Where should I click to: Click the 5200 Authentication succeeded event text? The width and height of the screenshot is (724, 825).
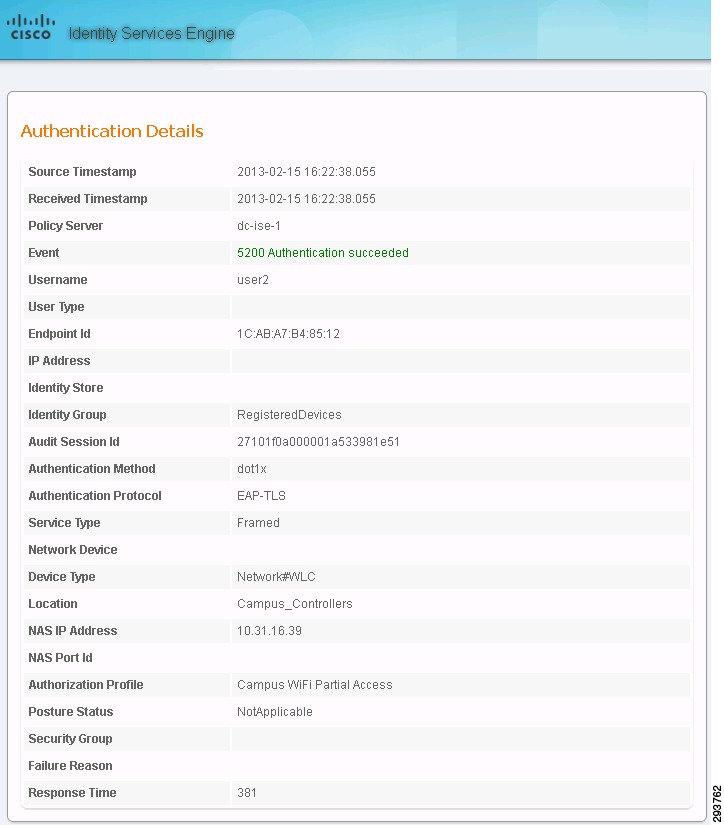point(323,253)
